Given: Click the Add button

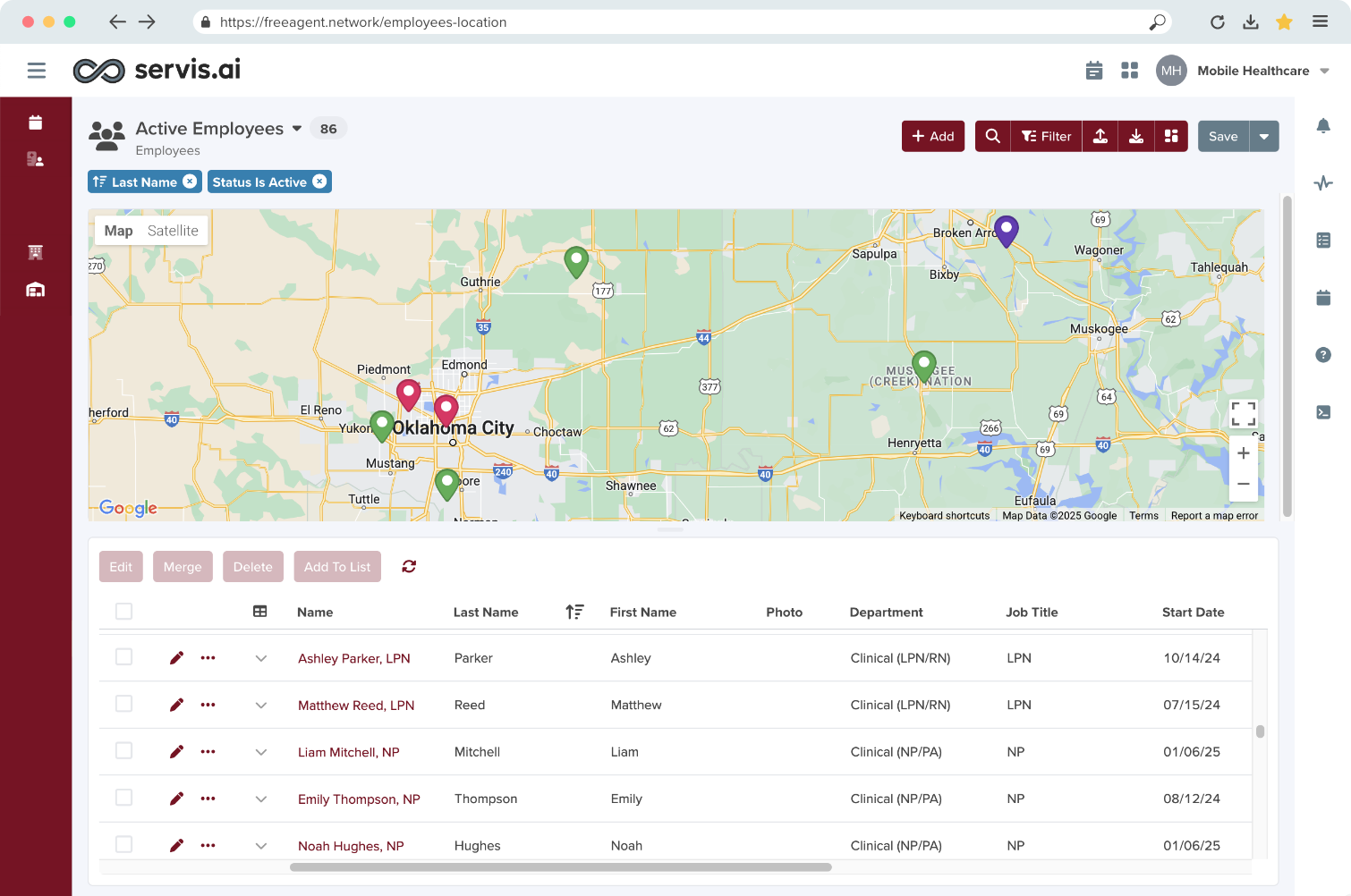Looking at the screenshot, I should click(x=933, y=136).
